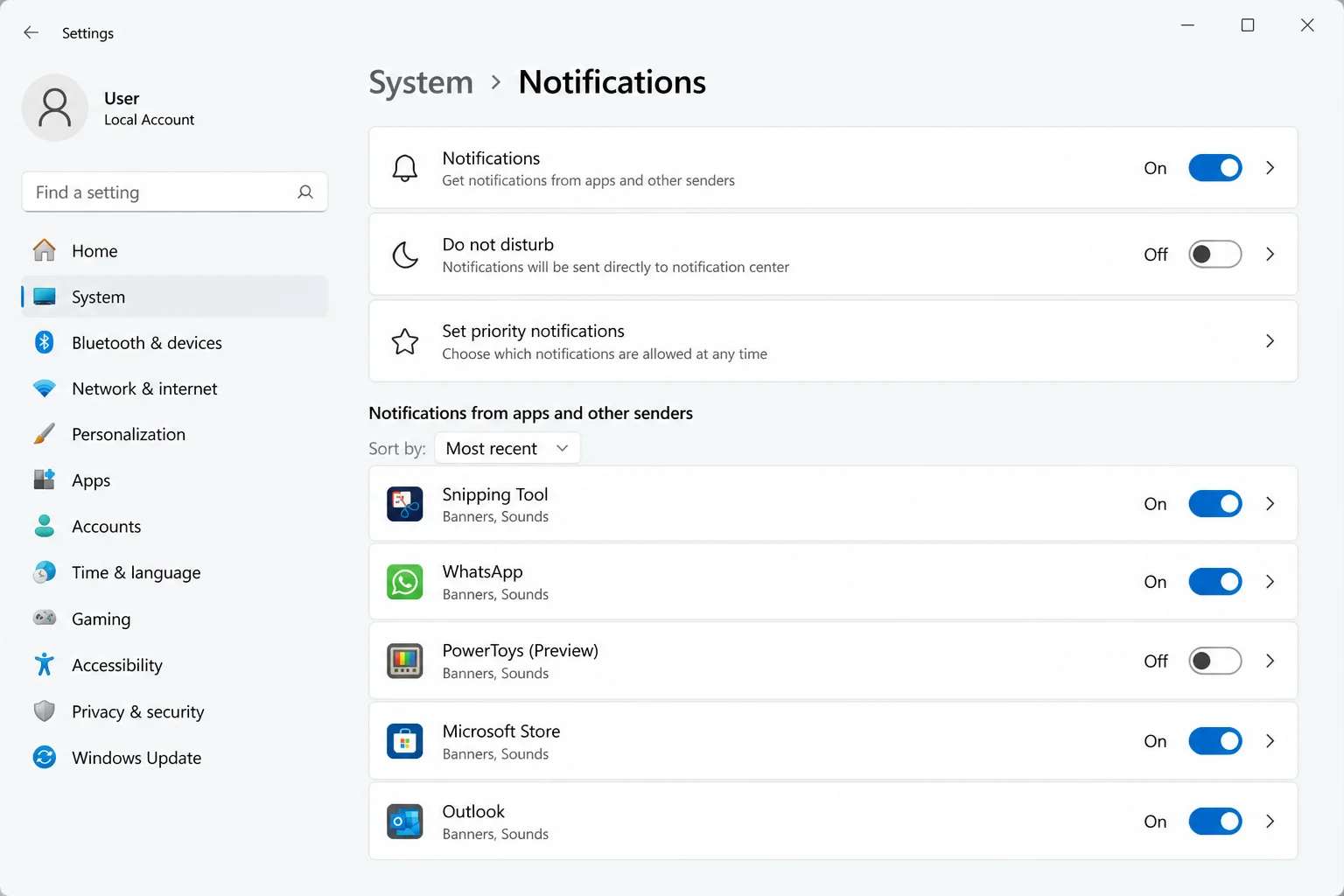Click the Notifications breadcrumb title
This screenshot has width=1344, height=896.
pos(612,82)
